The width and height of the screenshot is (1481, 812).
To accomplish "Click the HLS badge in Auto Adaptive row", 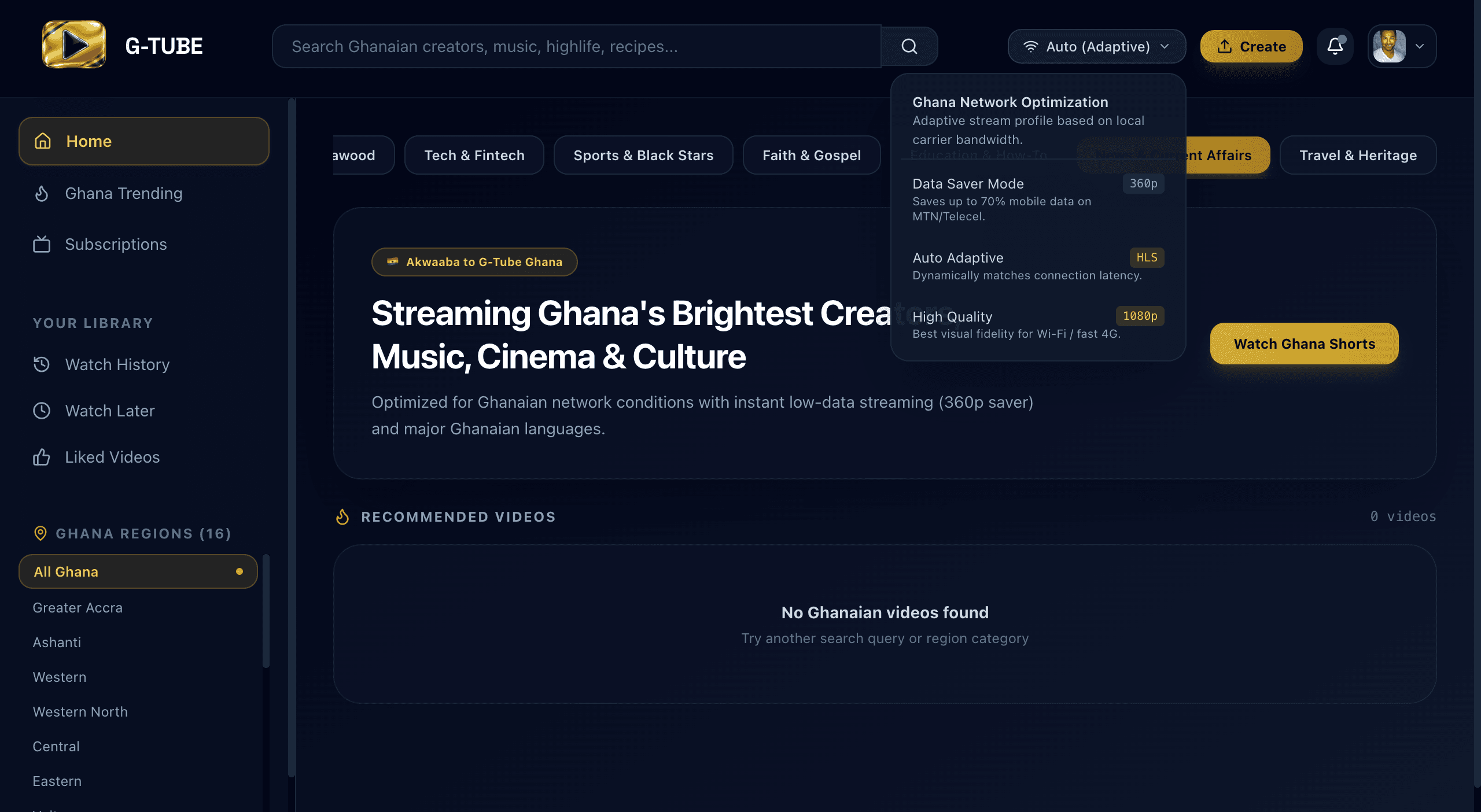I will tap(1147, 258).
